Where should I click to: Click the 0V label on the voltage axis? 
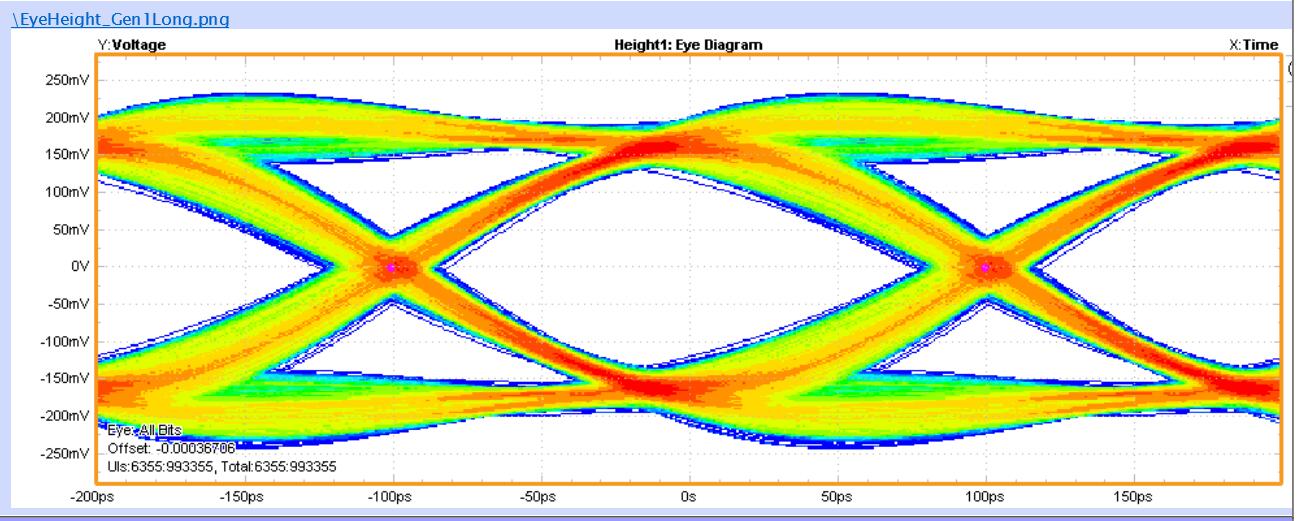point(79,267)
